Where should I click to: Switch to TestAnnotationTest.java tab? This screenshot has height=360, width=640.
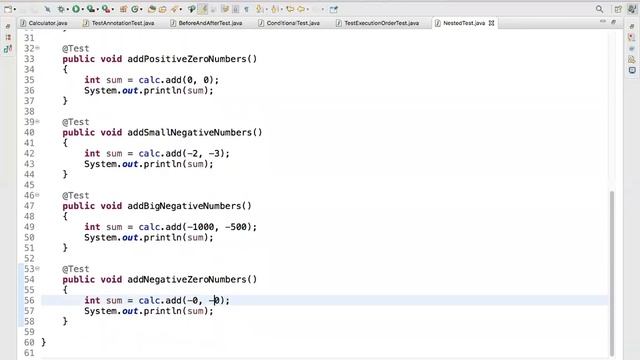coord(119,23)
